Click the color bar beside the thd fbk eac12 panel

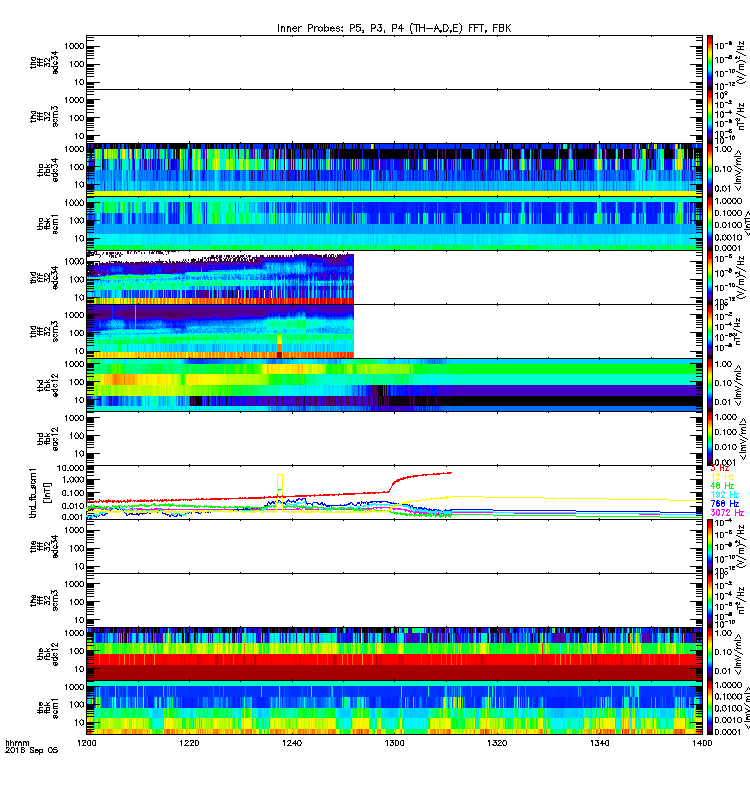point(710,439)
